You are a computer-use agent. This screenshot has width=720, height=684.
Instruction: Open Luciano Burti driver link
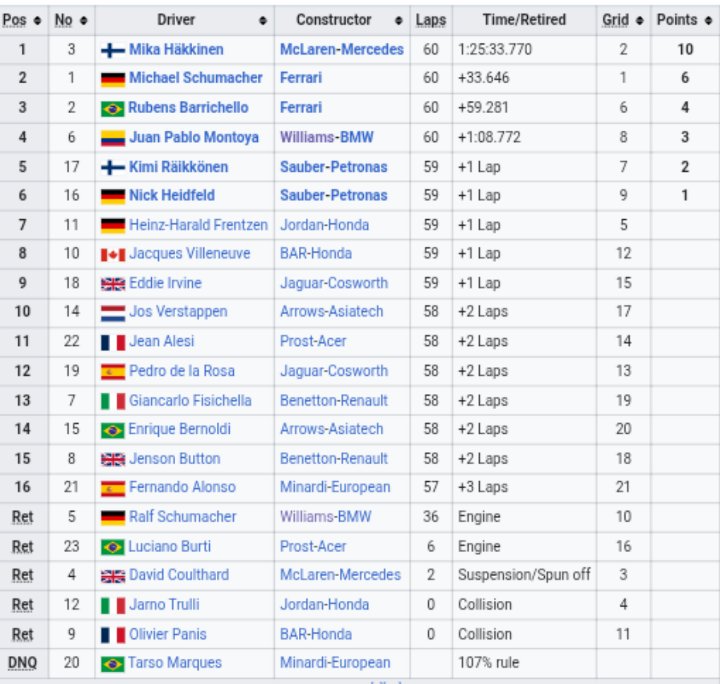pyautogui.click(x=169, y=547)
